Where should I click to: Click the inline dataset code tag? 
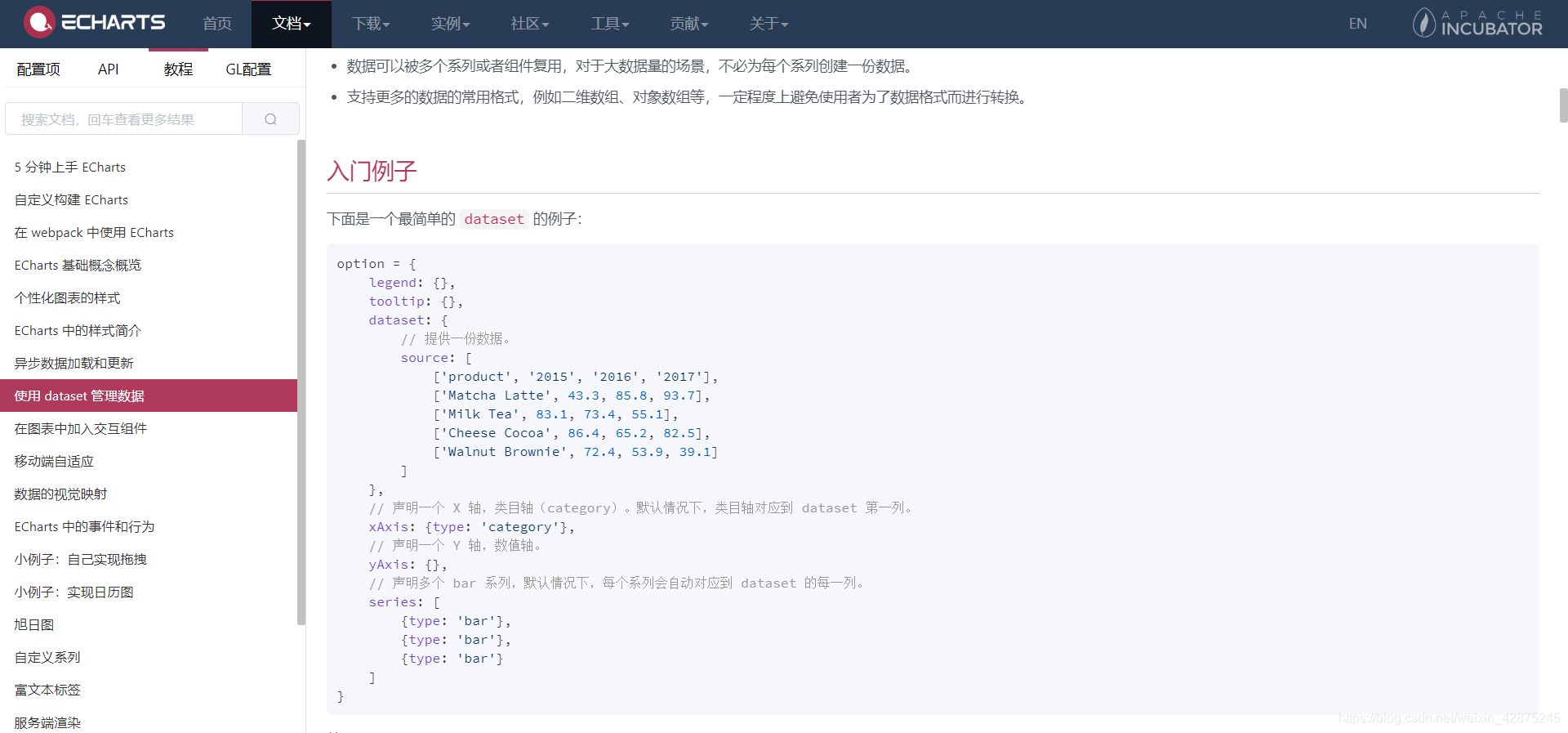pos(494,219)
